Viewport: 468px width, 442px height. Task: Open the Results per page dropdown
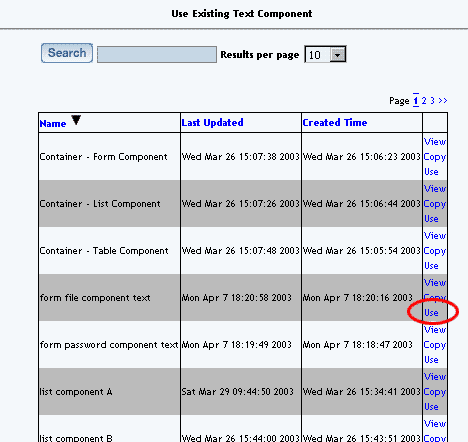[x=325, y=54]
